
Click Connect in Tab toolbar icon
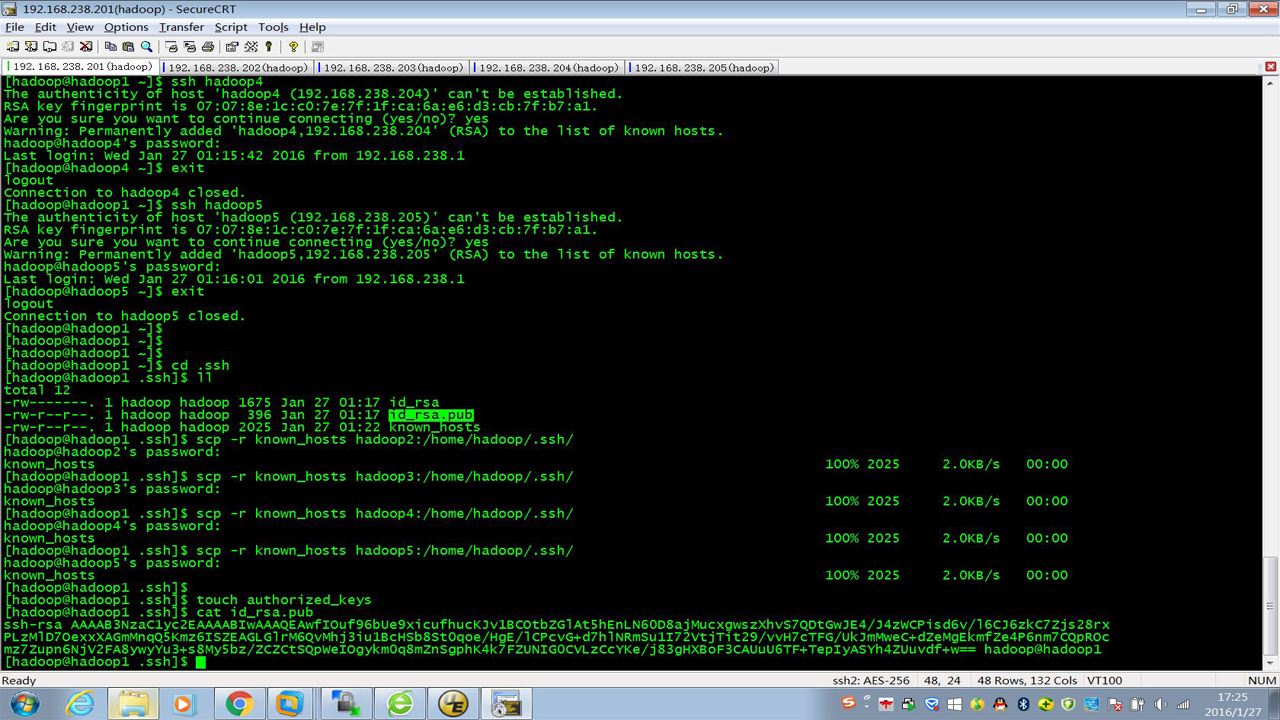[x=49, y=46]
